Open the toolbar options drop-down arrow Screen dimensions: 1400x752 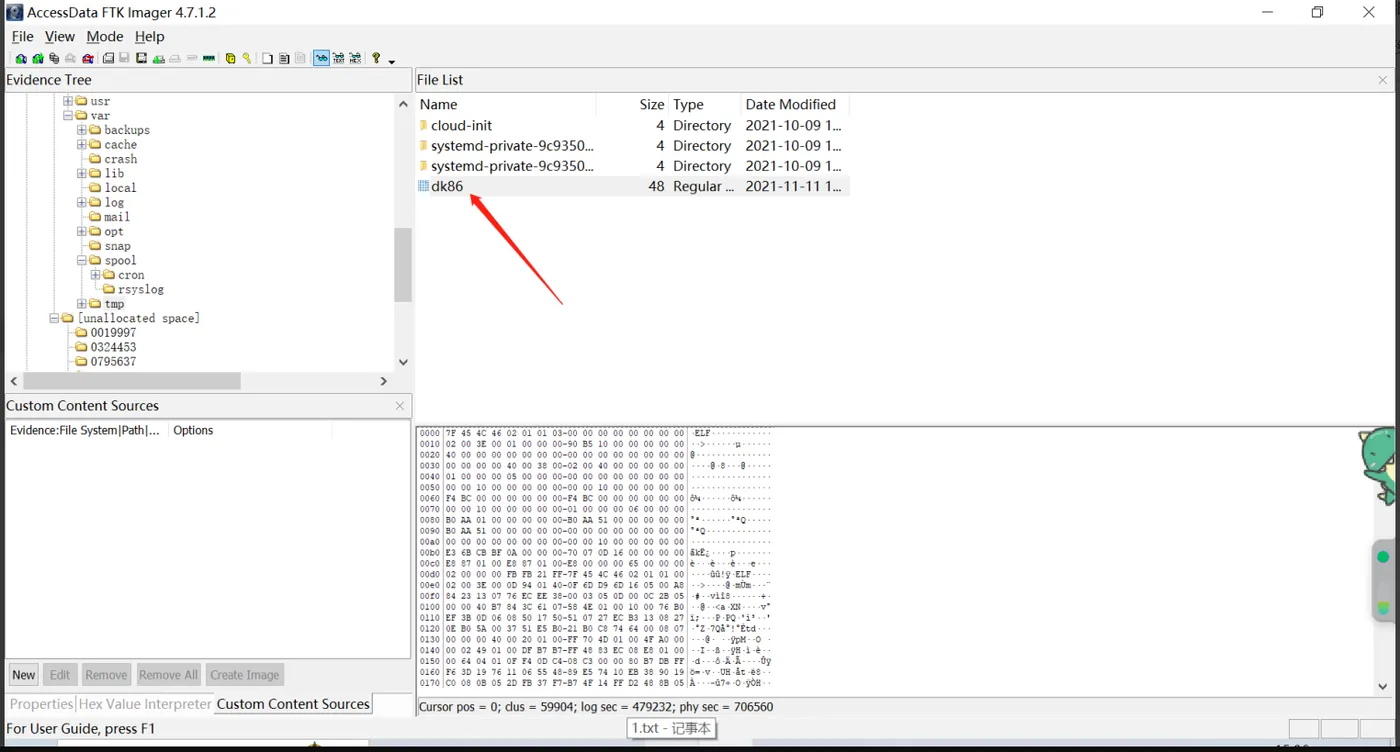(x=391, y=61)
